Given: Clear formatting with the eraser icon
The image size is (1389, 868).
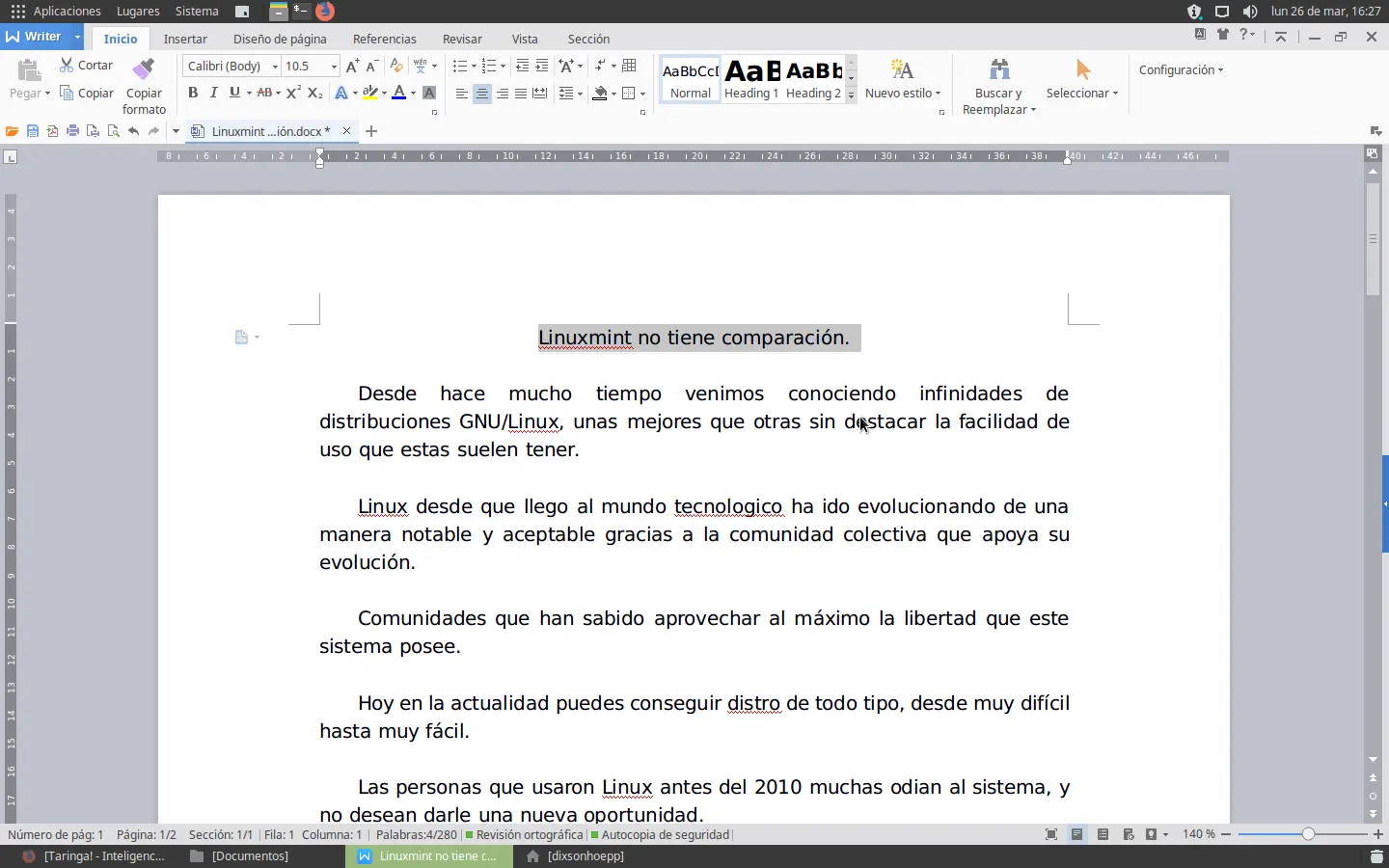Looking at the screenshot, I should coord(395,66).
